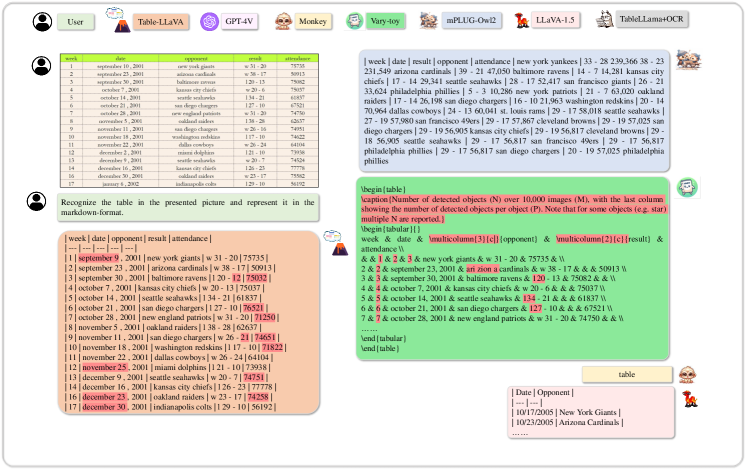Click the red LLaVA-1.5 llama icon beside its legend label

pyautogui.click(x=521, y=21)
